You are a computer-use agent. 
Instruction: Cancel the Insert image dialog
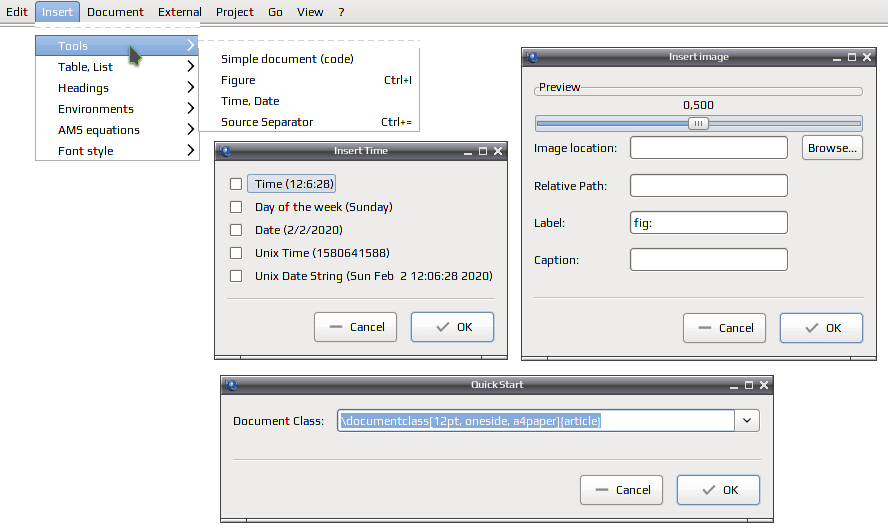(724, 328)
